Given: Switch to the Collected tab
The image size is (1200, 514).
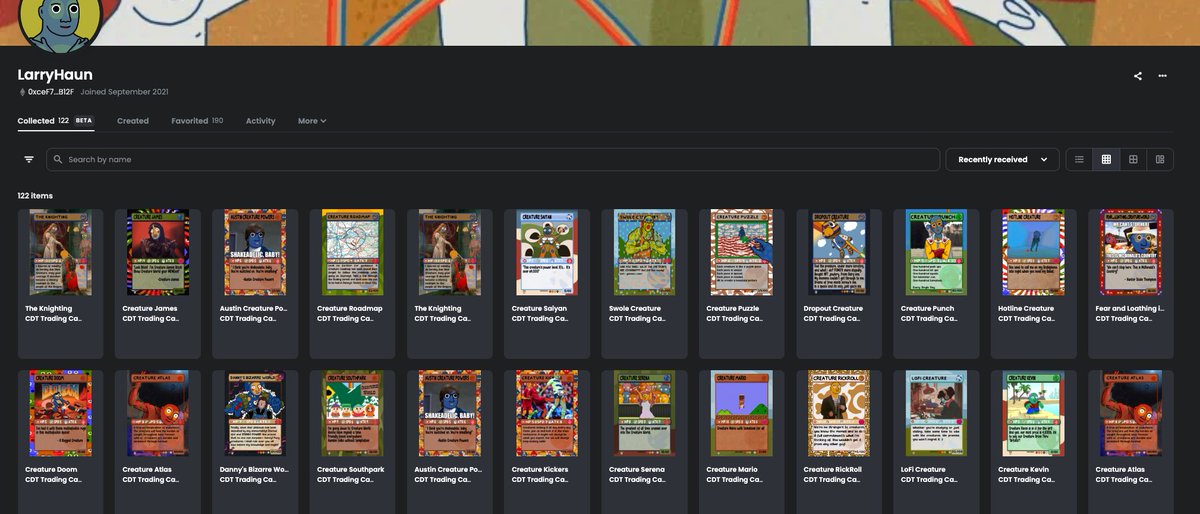Looking at the screenshot, I should point(55,121).
